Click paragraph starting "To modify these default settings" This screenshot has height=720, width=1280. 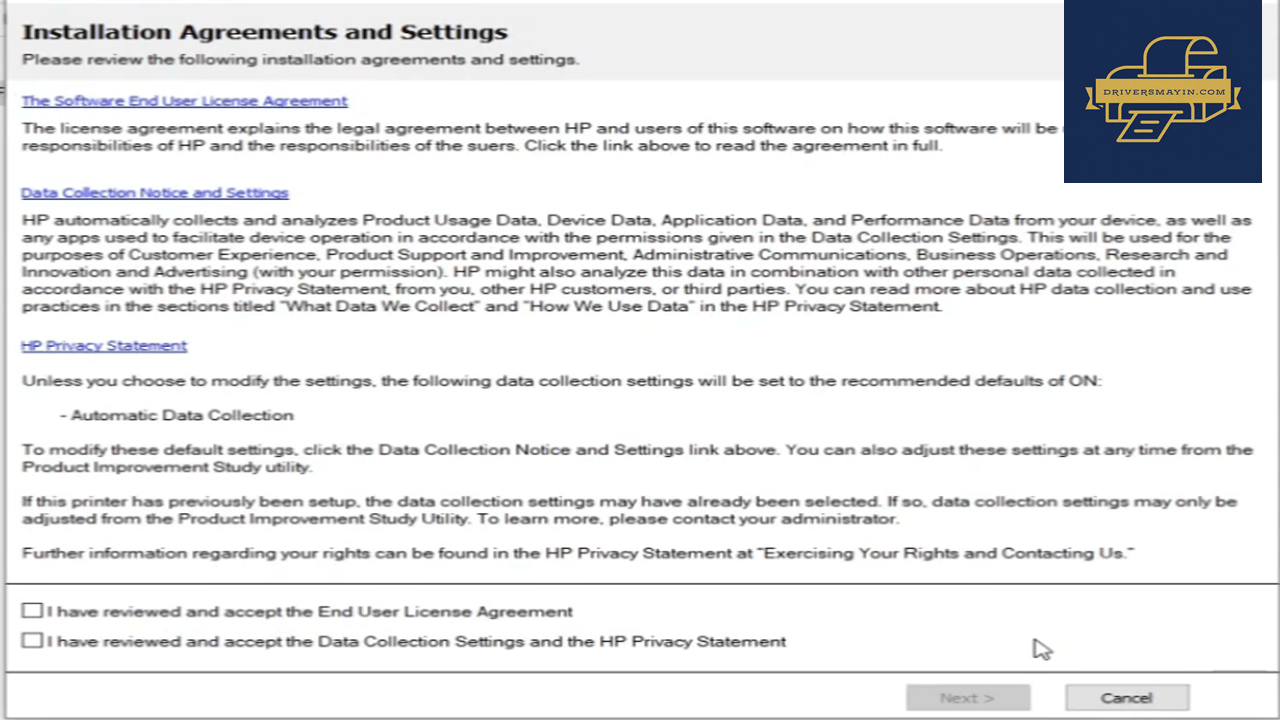(x=637, y=459)
